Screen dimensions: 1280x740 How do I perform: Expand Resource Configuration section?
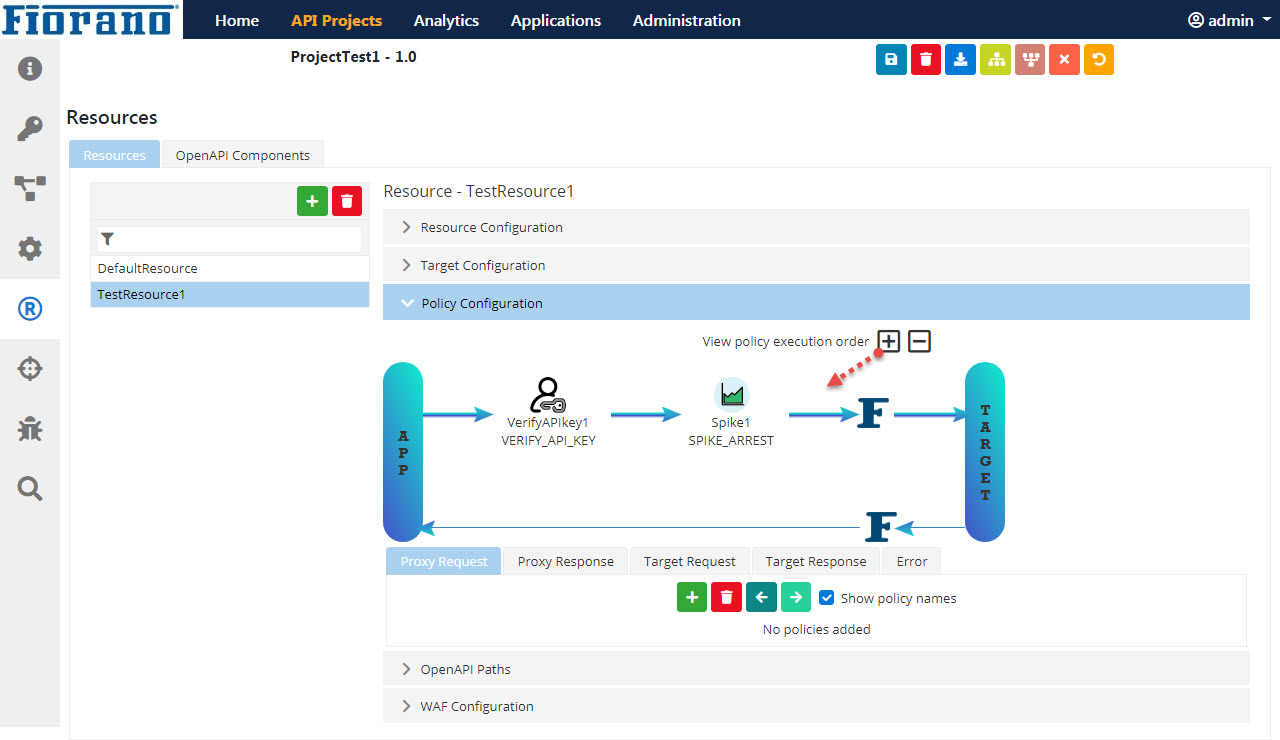pos(816,227)
